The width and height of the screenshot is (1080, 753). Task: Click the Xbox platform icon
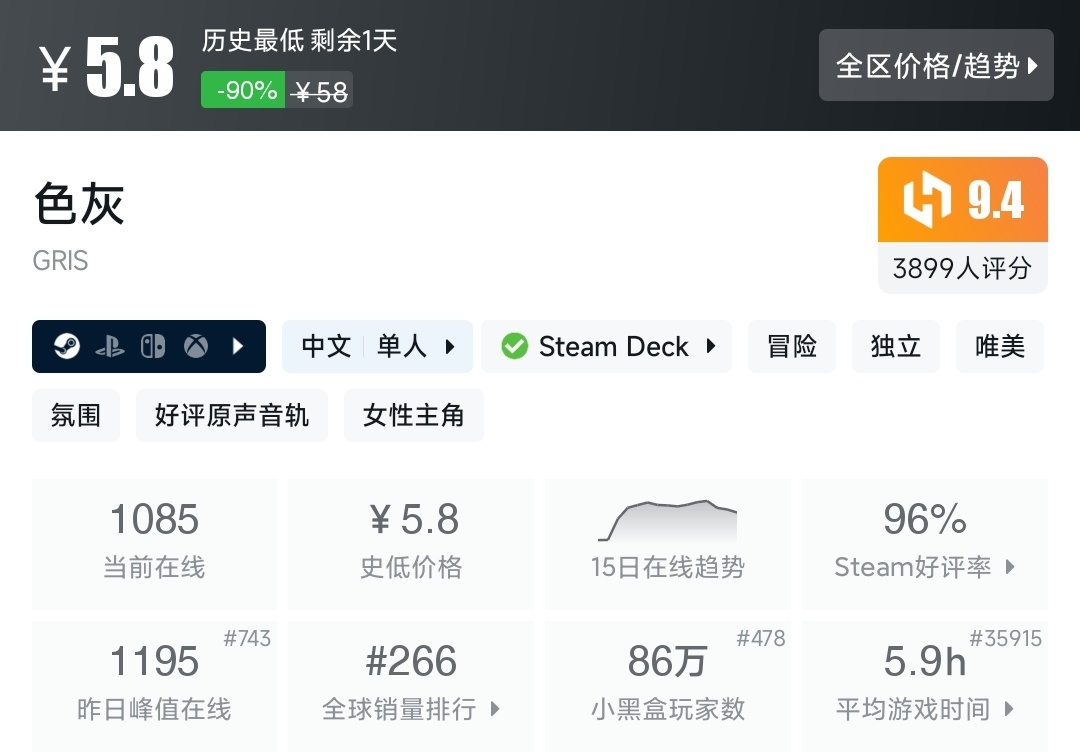(x=196, y=347)
